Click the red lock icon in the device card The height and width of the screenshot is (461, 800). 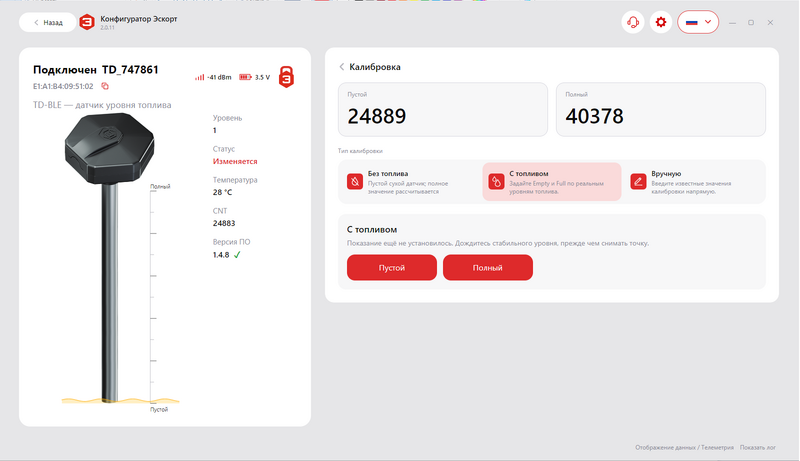point(286,77)
